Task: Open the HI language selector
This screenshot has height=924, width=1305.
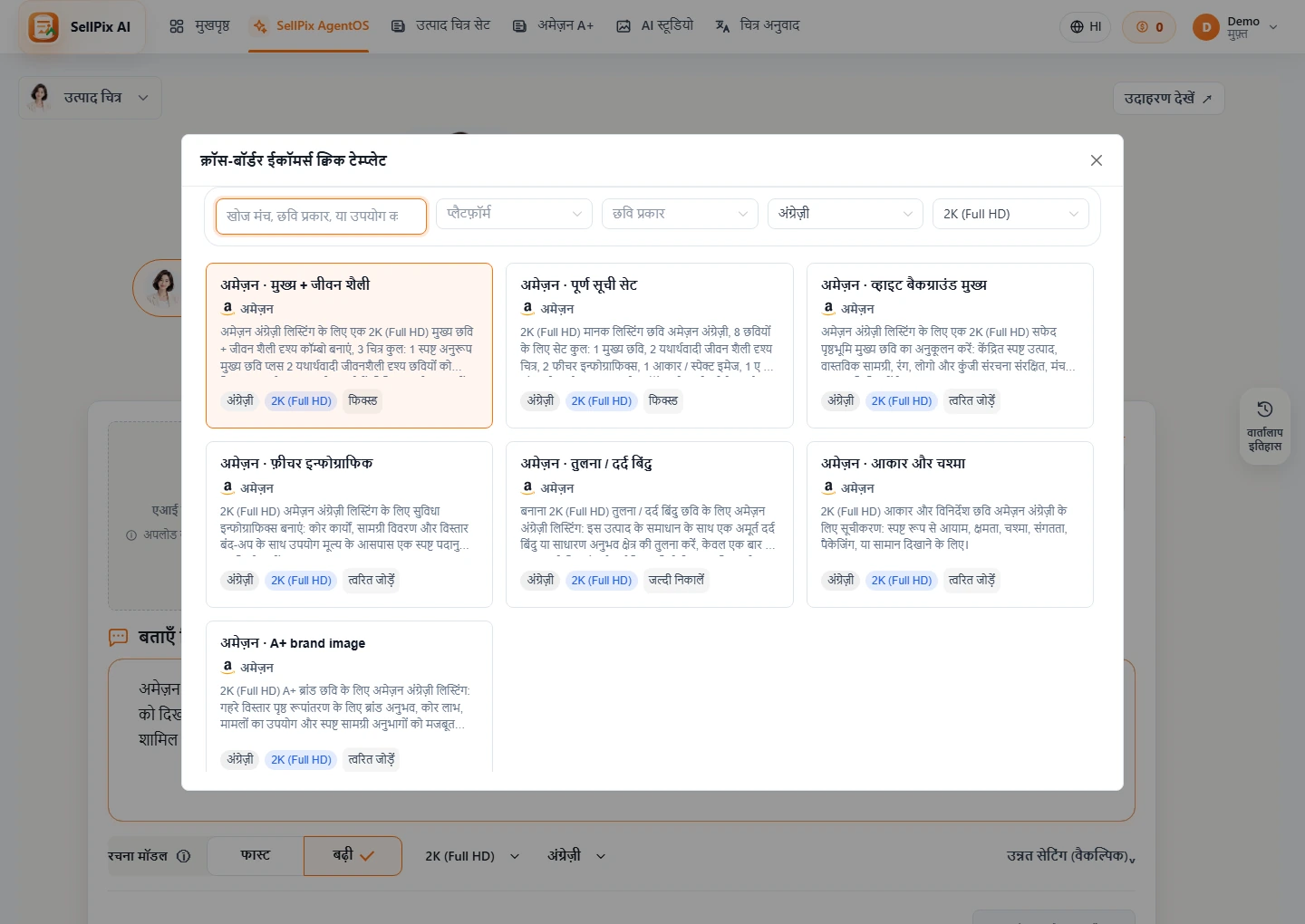Action: tap(1086, 27)
